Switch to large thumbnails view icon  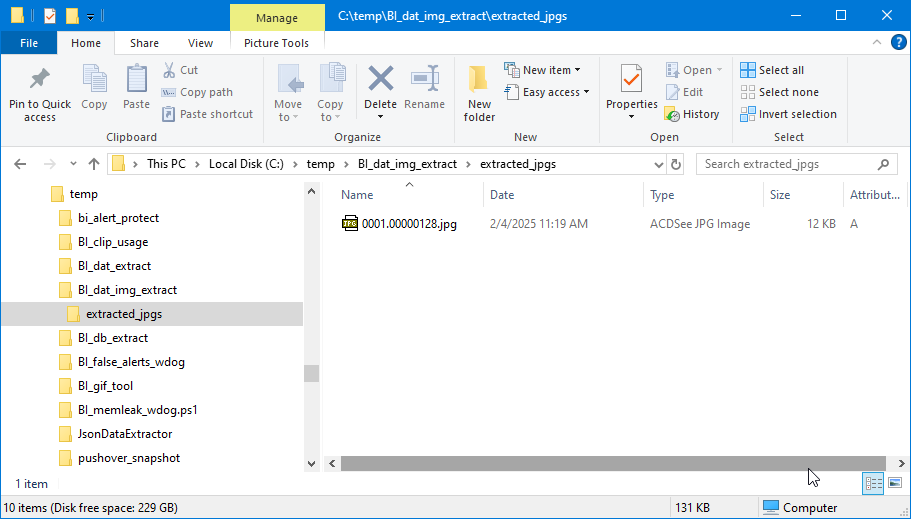(x=895, y=484)
